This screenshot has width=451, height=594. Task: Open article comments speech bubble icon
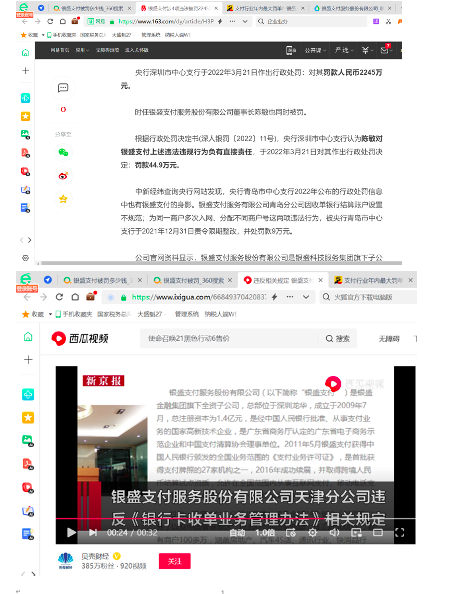point(63,88)
